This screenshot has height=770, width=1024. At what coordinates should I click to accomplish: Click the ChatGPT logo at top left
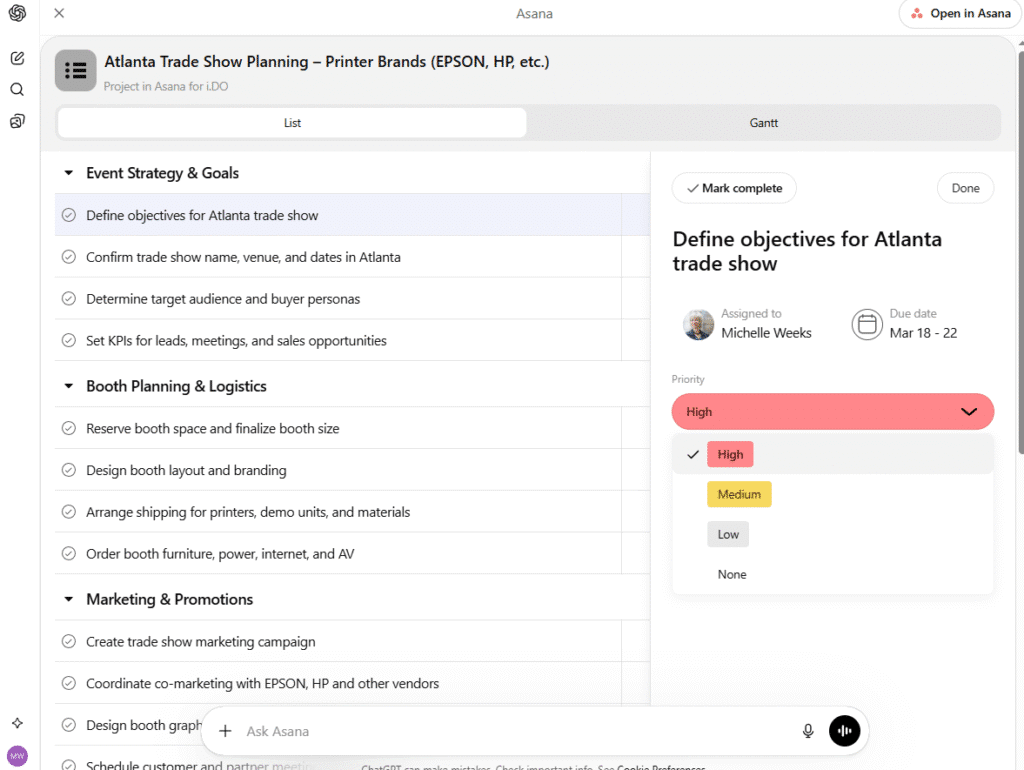(16, 13)
